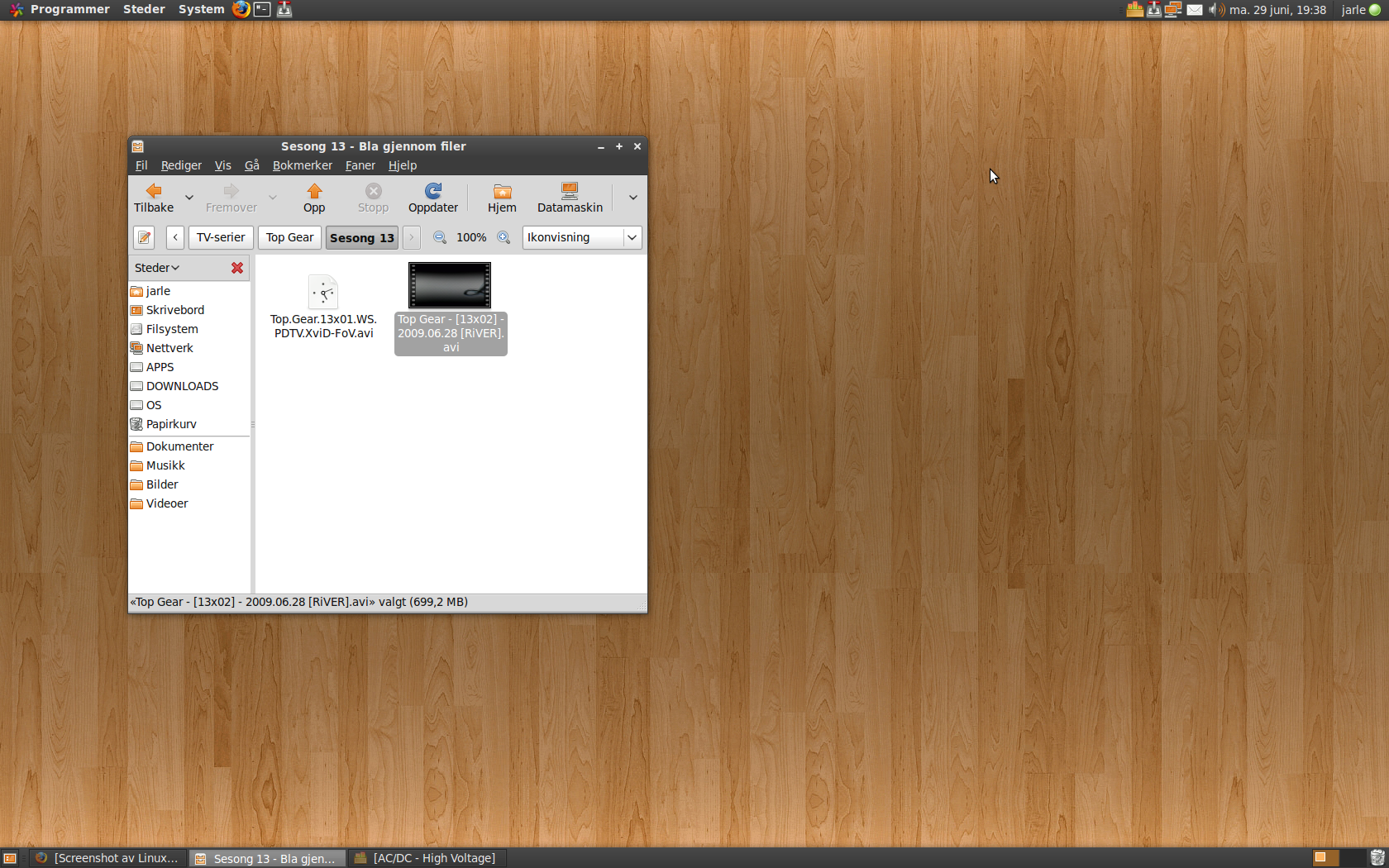Open the Vis menu
The image size is (1389, 868).
[223, 165]
